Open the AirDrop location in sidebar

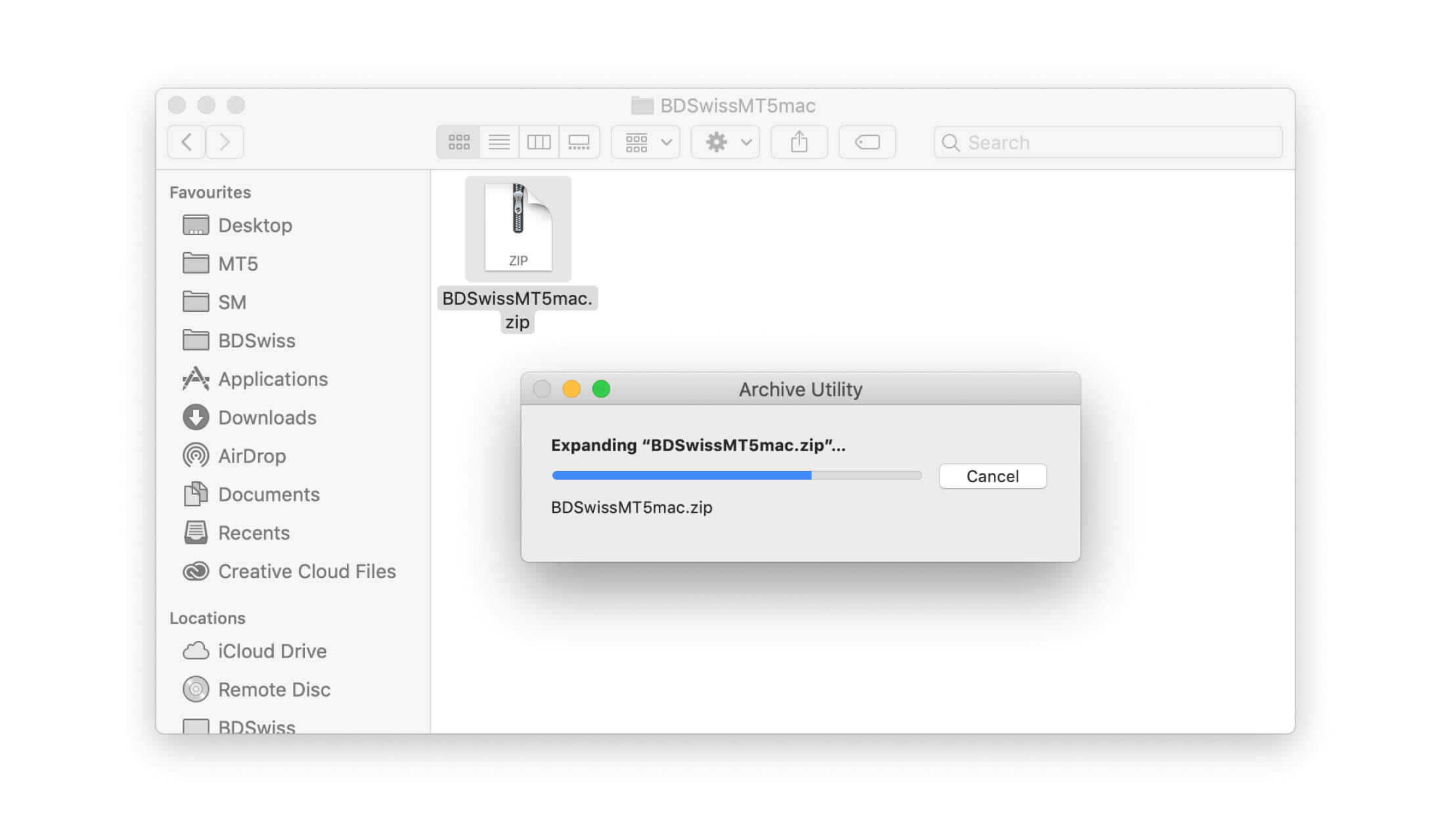click(250, 455)
